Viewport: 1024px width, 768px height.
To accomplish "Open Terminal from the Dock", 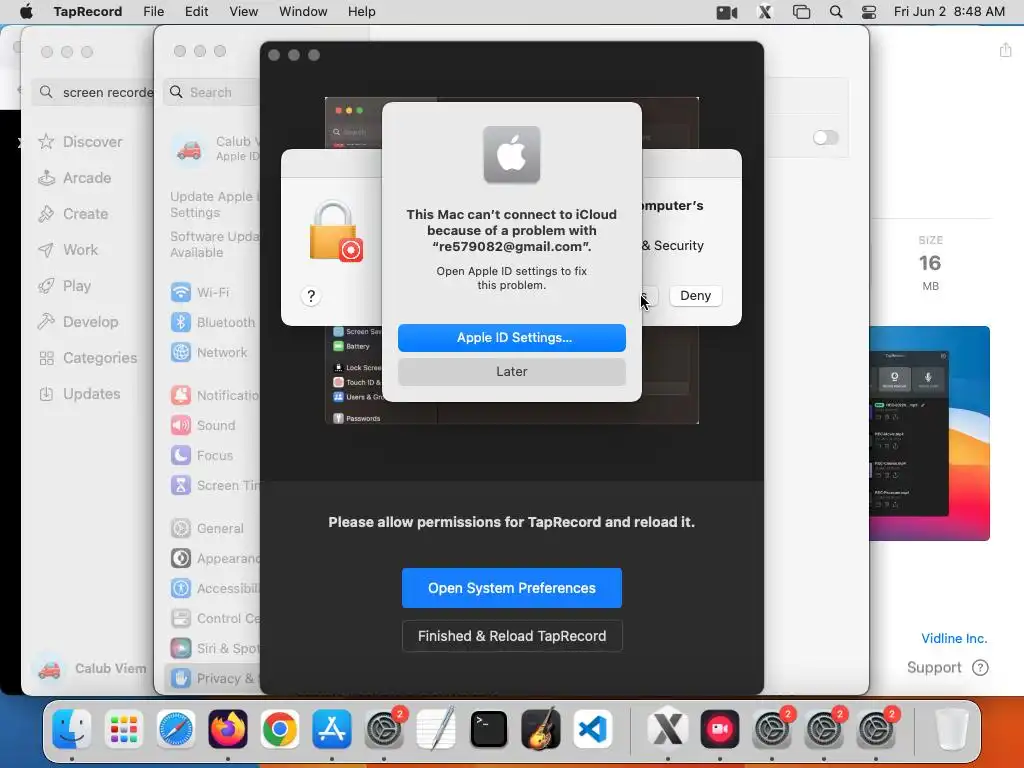I will point(488,729).
